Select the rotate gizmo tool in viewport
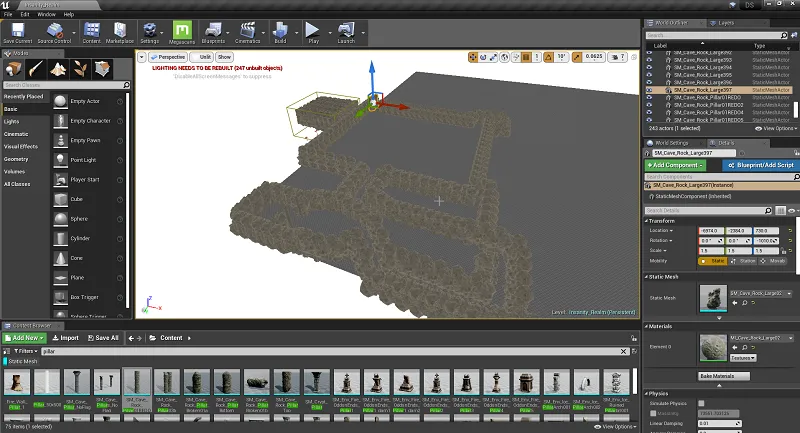 point(483,57)
